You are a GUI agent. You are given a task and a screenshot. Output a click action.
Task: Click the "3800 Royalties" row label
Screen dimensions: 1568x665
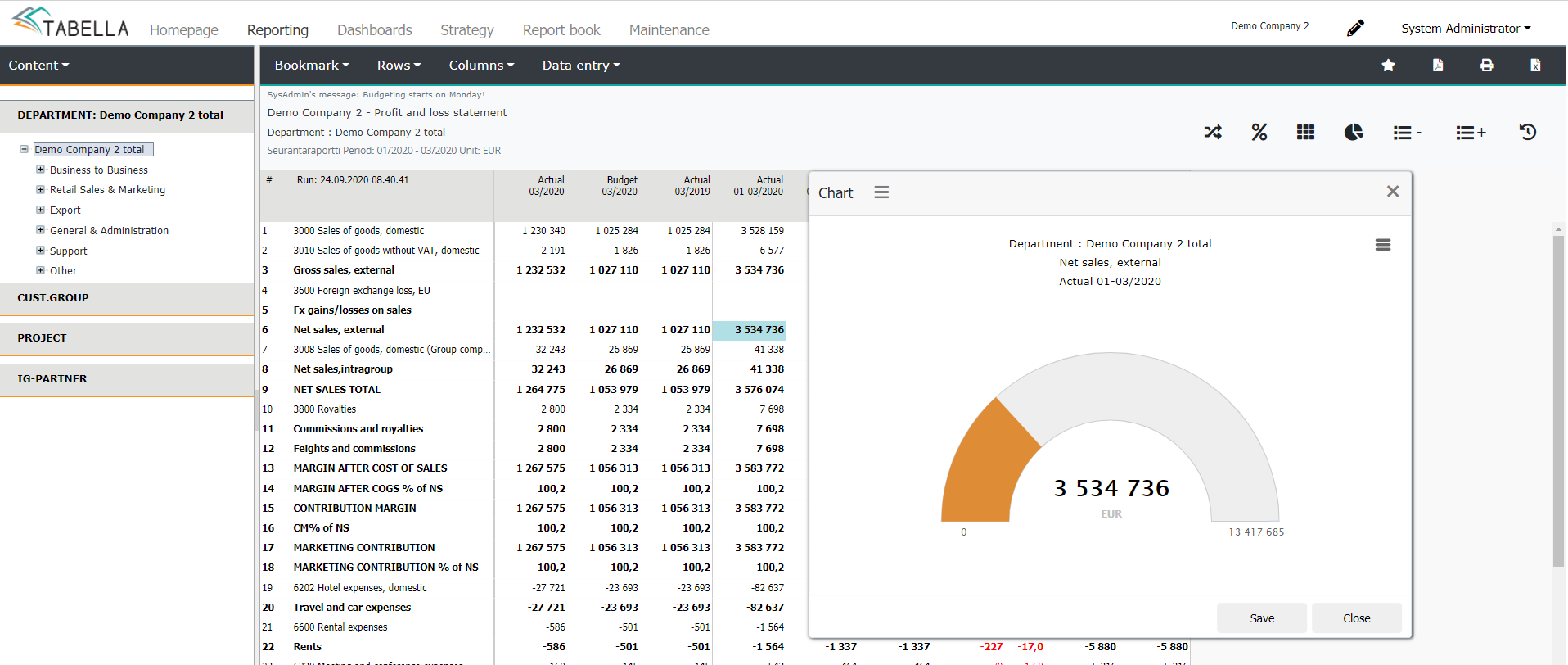(x=324, y=409)
